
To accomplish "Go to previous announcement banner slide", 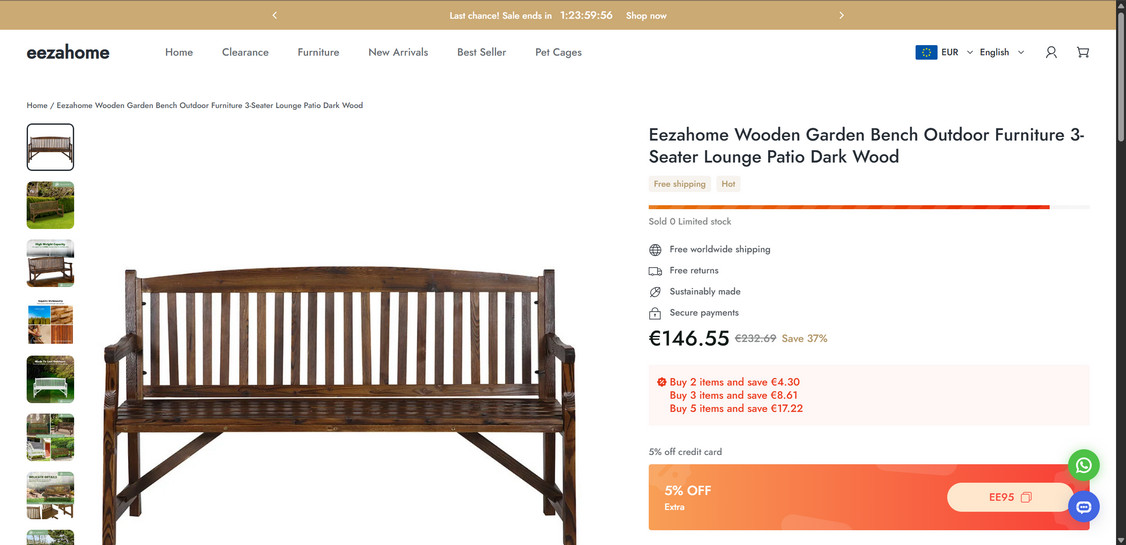I will click(274, 15).
